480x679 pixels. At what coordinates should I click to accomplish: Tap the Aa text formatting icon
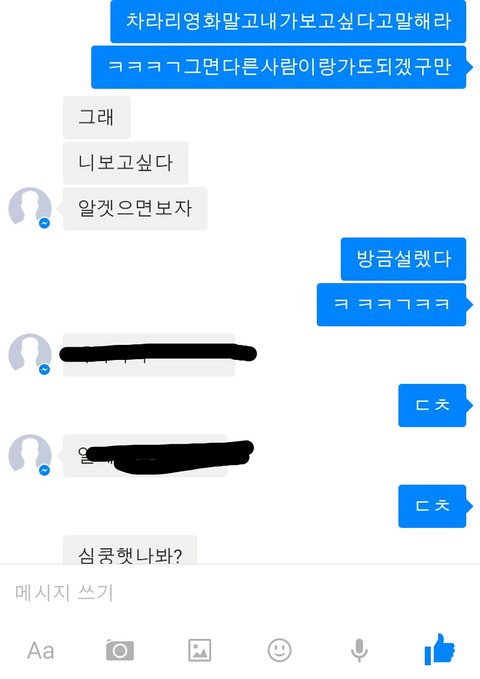coord(41,650)
